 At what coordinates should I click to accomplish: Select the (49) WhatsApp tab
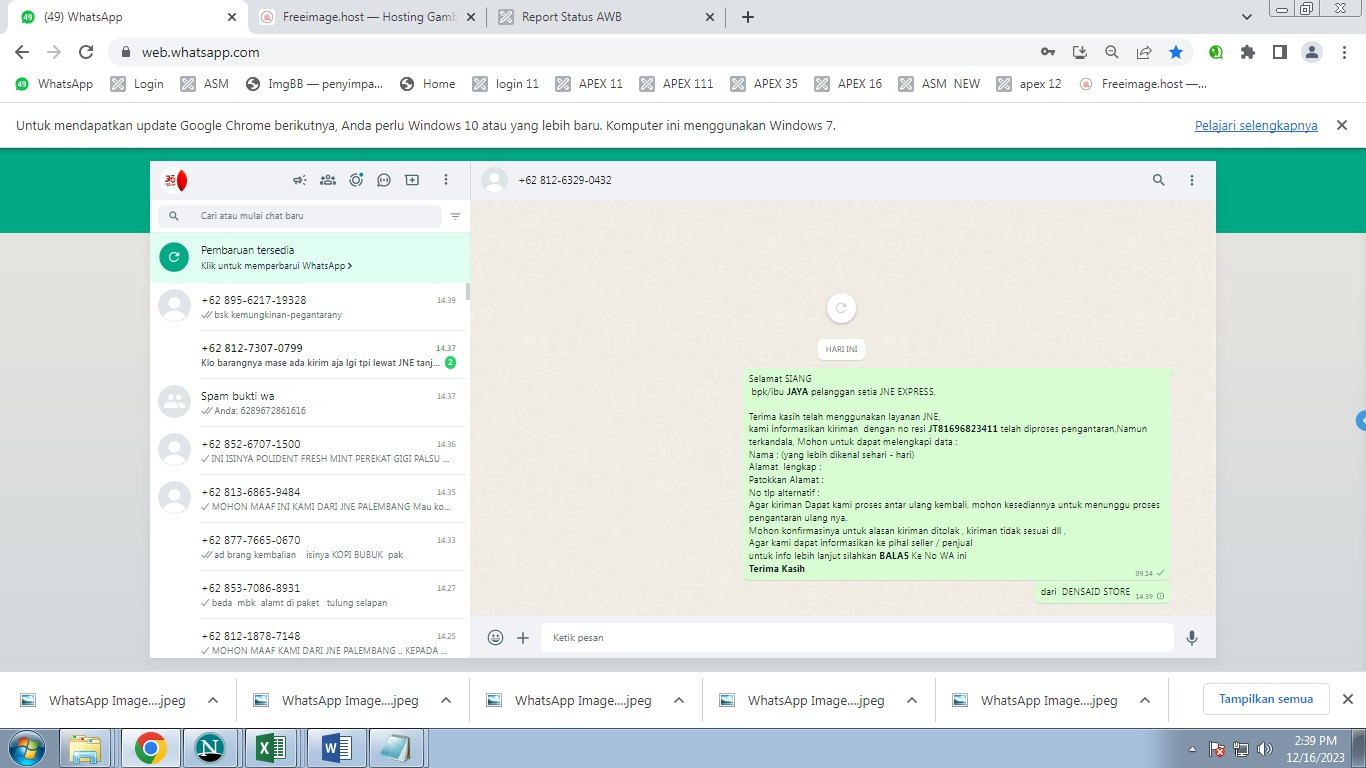pyautogui.click(x=130, y=17)
